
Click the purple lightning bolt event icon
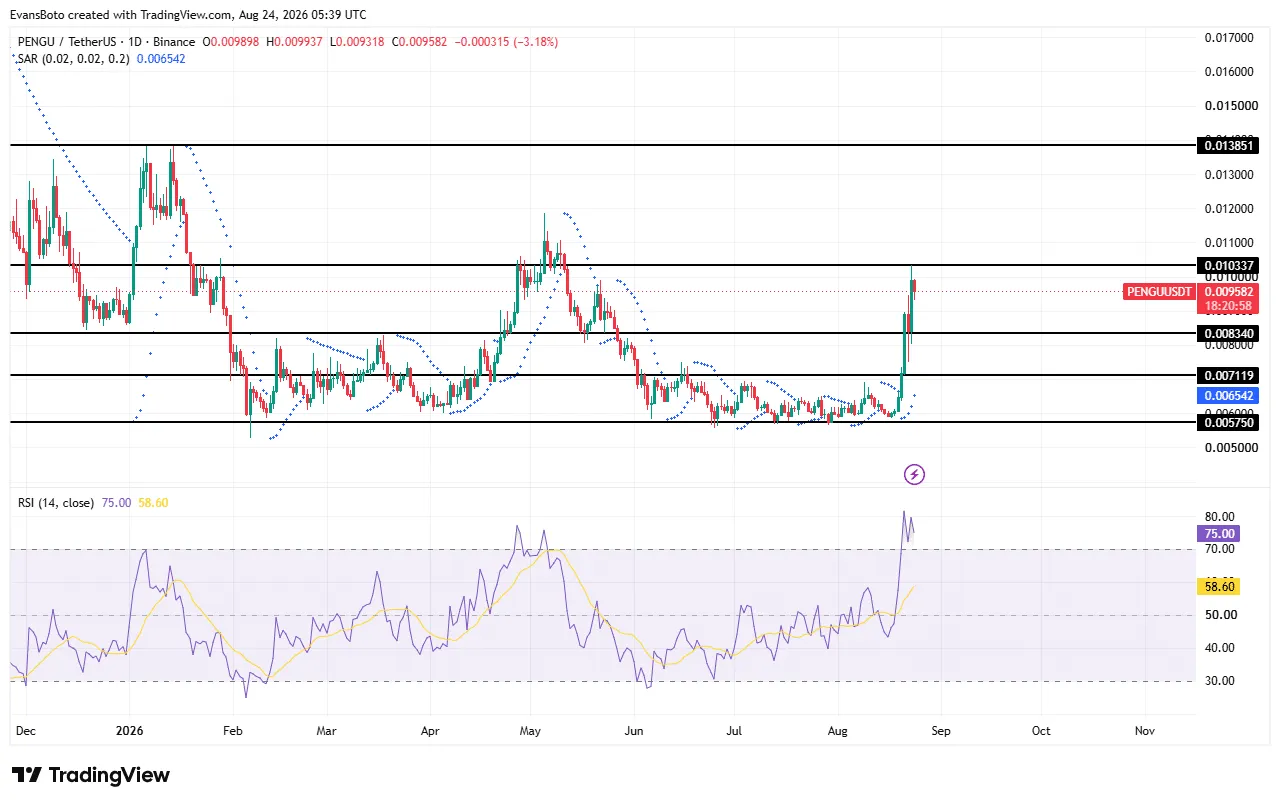914,474
